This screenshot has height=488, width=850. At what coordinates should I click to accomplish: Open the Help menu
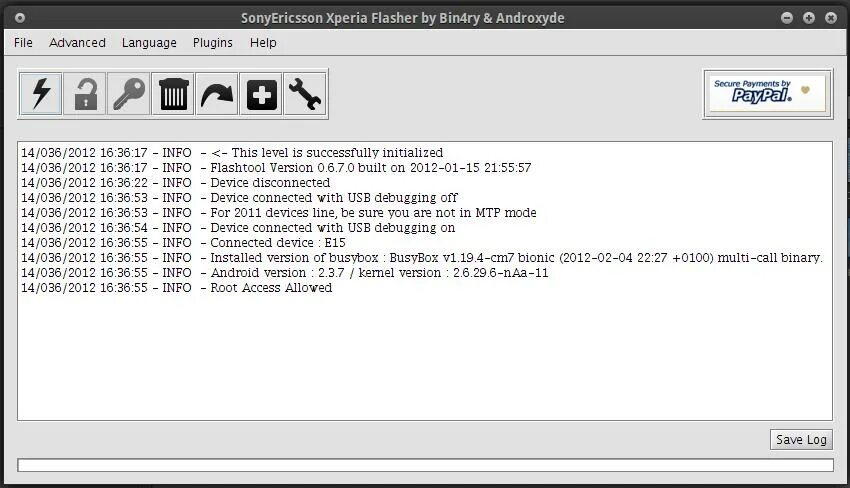(x=263, y=42)
